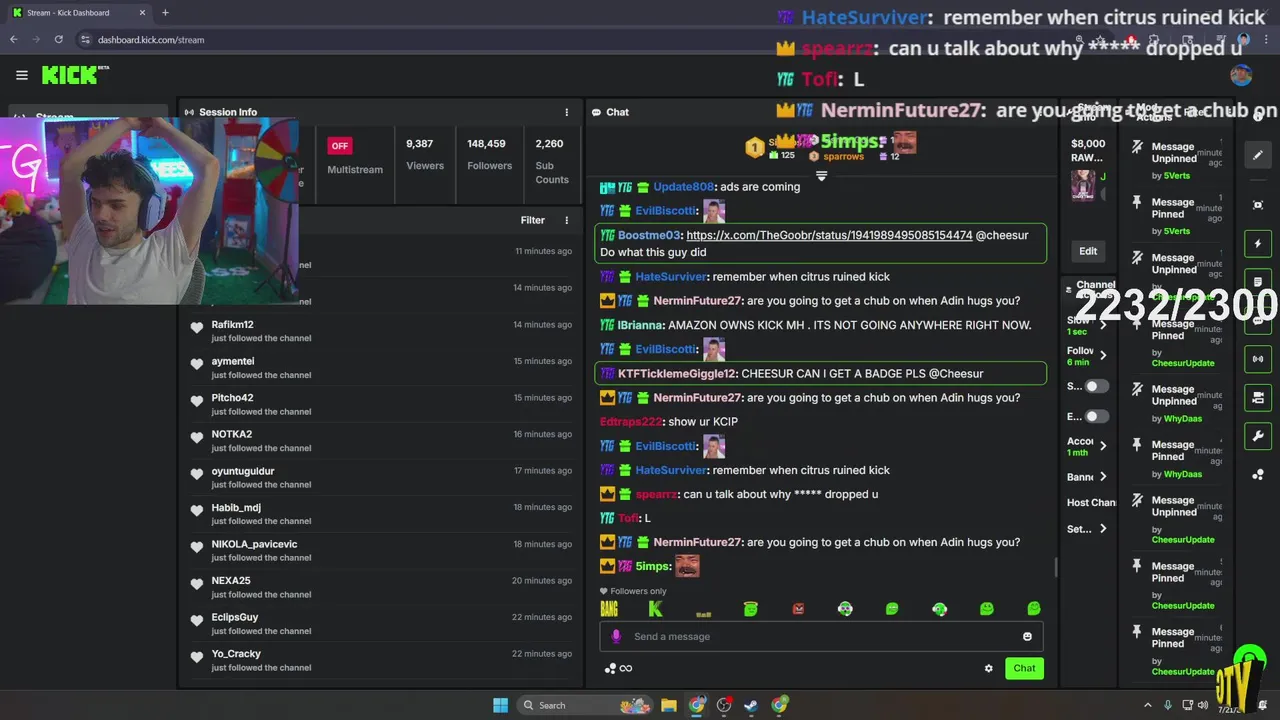Open activity feed three-dot menu
Viewport: 1280px width, 720px height.
566,220
